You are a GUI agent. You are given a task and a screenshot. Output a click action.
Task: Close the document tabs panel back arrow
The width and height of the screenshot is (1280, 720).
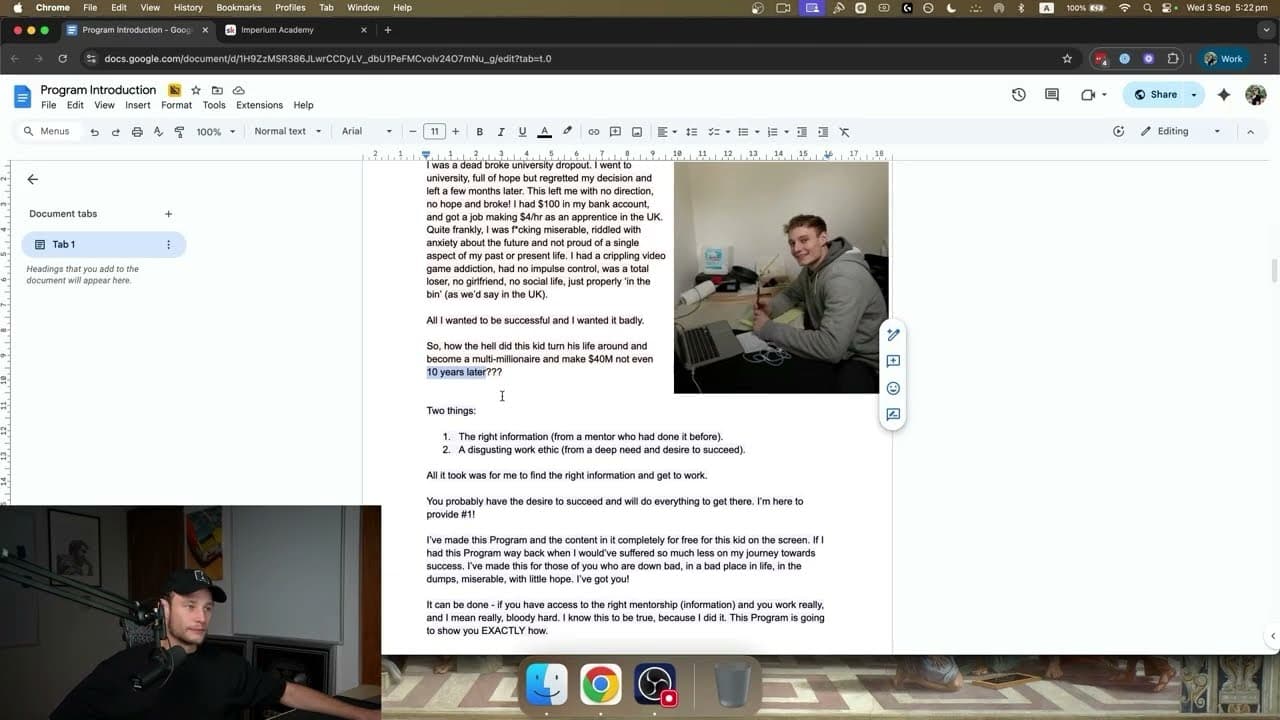click(x=32, y=179)
